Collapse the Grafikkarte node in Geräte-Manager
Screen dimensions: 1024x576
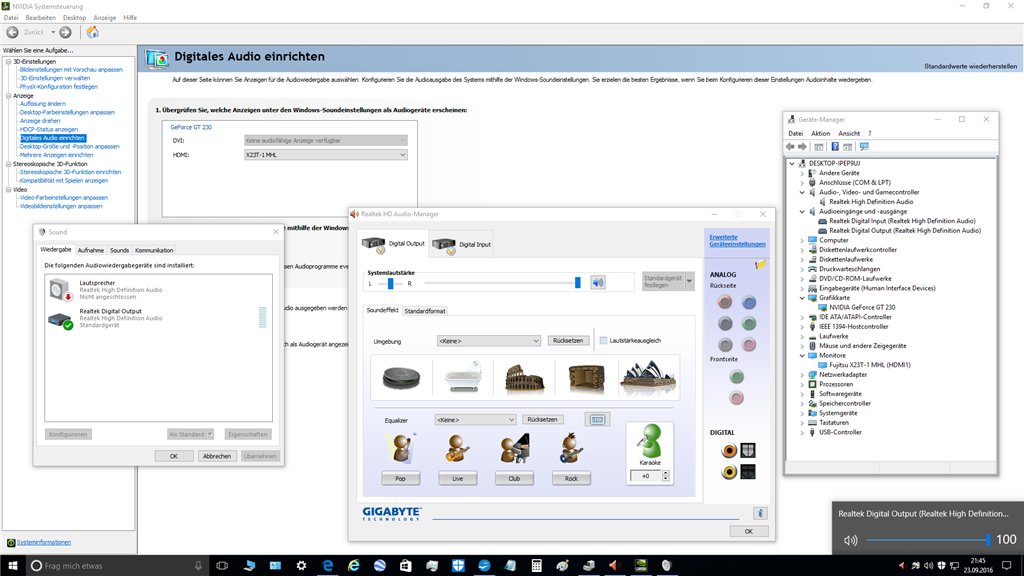point(802,298)
